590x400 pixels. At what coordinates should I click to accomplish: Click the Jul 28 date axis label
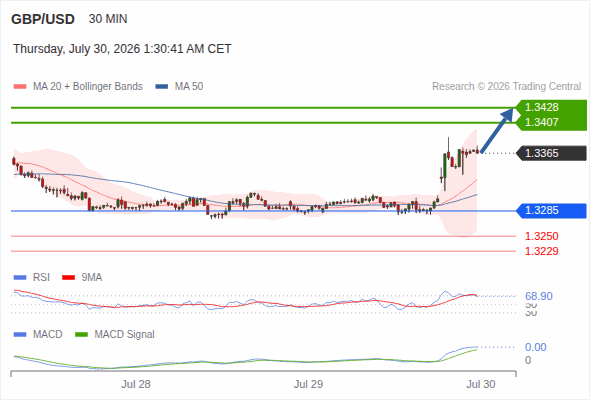(x=136, y=384)
